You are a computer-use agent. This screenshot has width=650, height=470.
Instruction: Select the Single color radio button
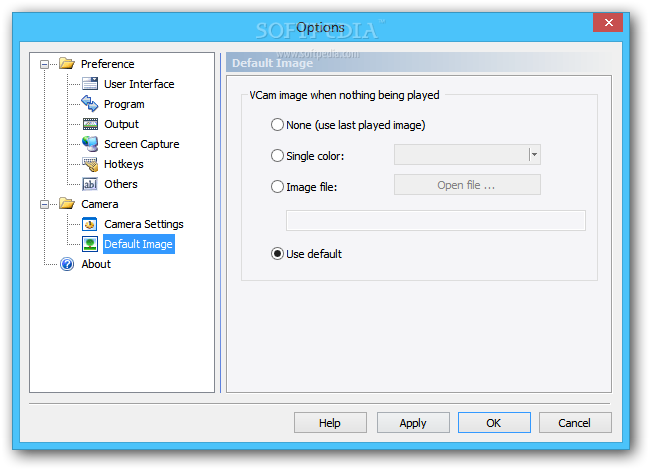coord(277,156)
